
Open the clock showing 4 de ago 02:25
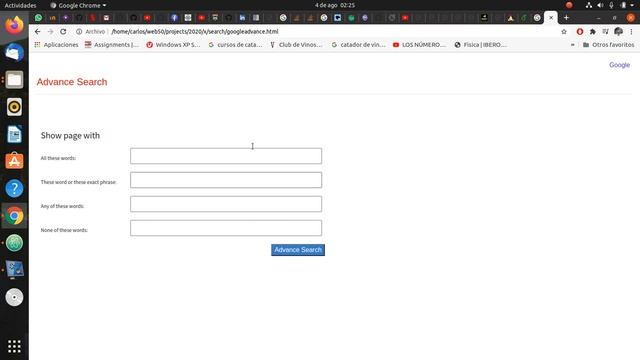coord(335,5)
